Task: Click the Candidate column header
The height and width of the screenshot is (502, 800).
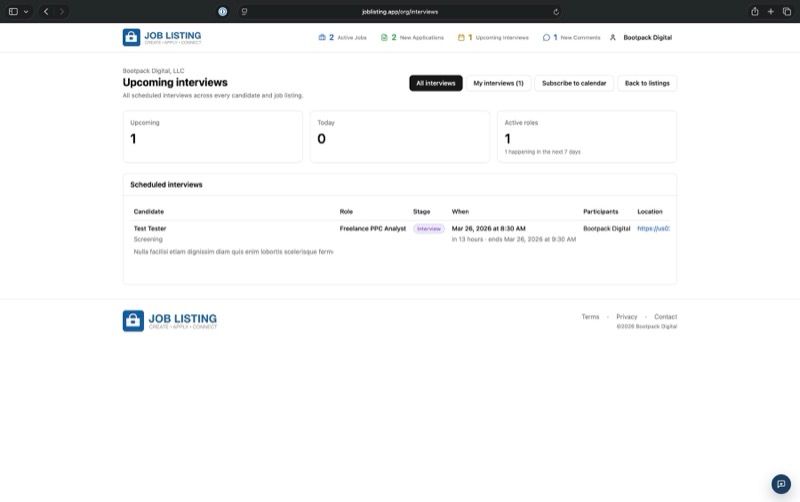Action: click(148, 211)
